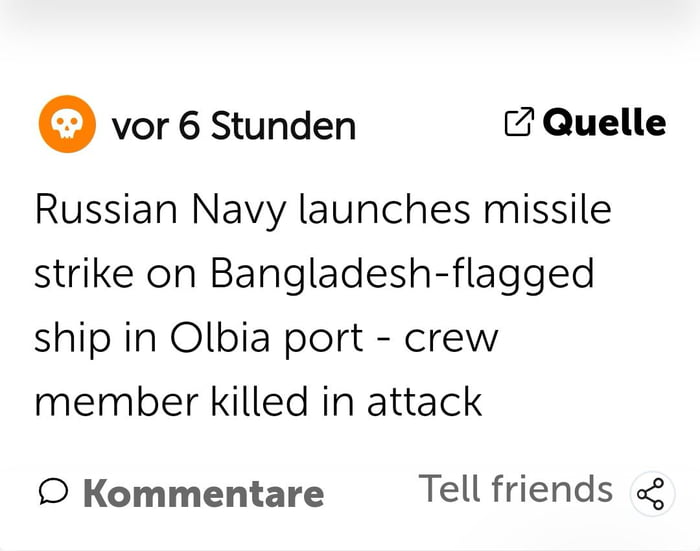The image size is (700, 551).
Task: Open the Kommentare section
Action: 203,493
